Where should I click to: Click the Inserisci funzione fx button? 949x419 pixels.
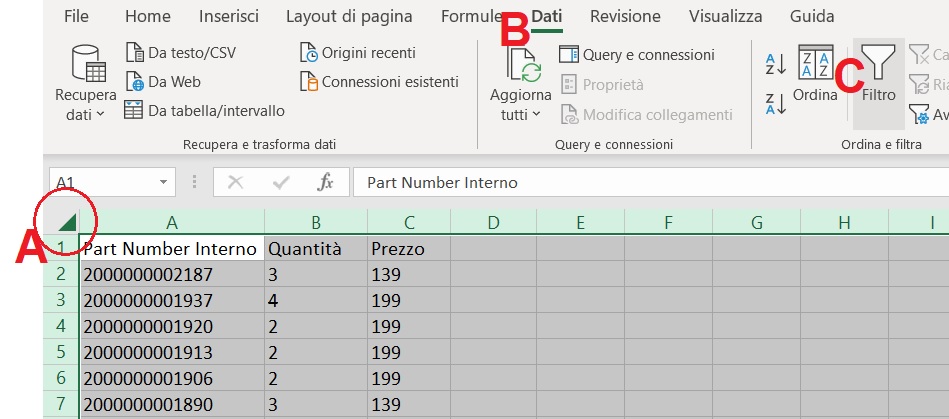(x=325, y=183)
